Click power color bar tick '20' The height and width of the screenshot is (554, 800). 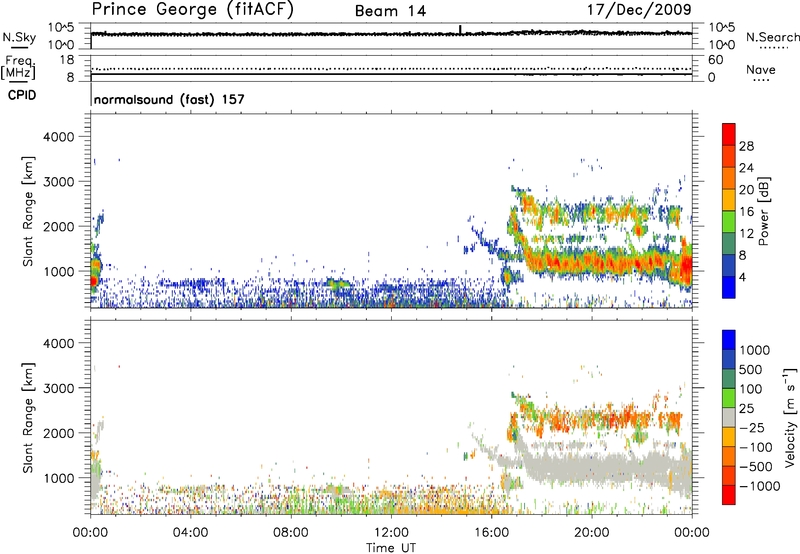[746, 190]
